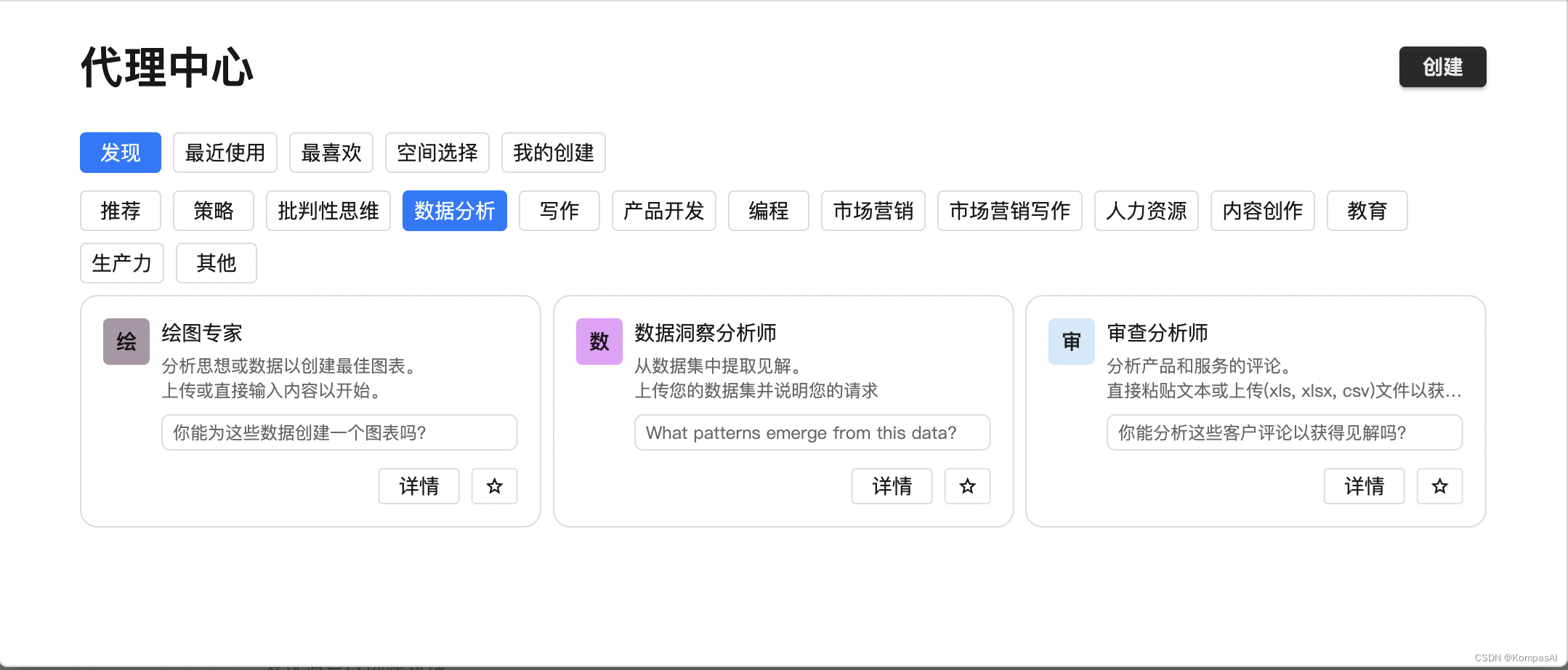Click the 数据洞察分析师 purple avatar icon
The height and width of the screenshot is (670, 1568).
coord(599,341)
